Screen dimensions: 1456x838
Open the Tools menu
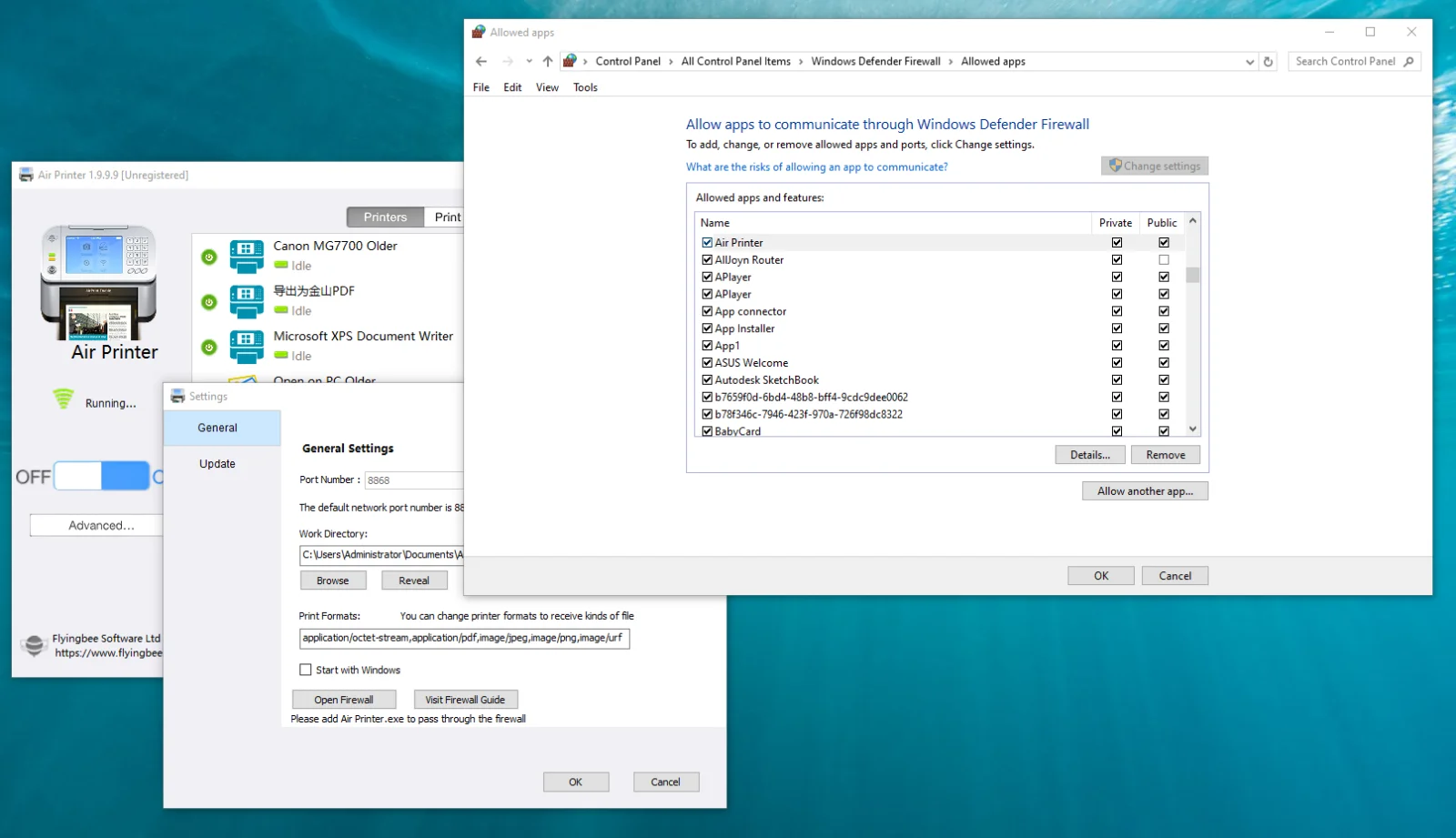[585, 87]
